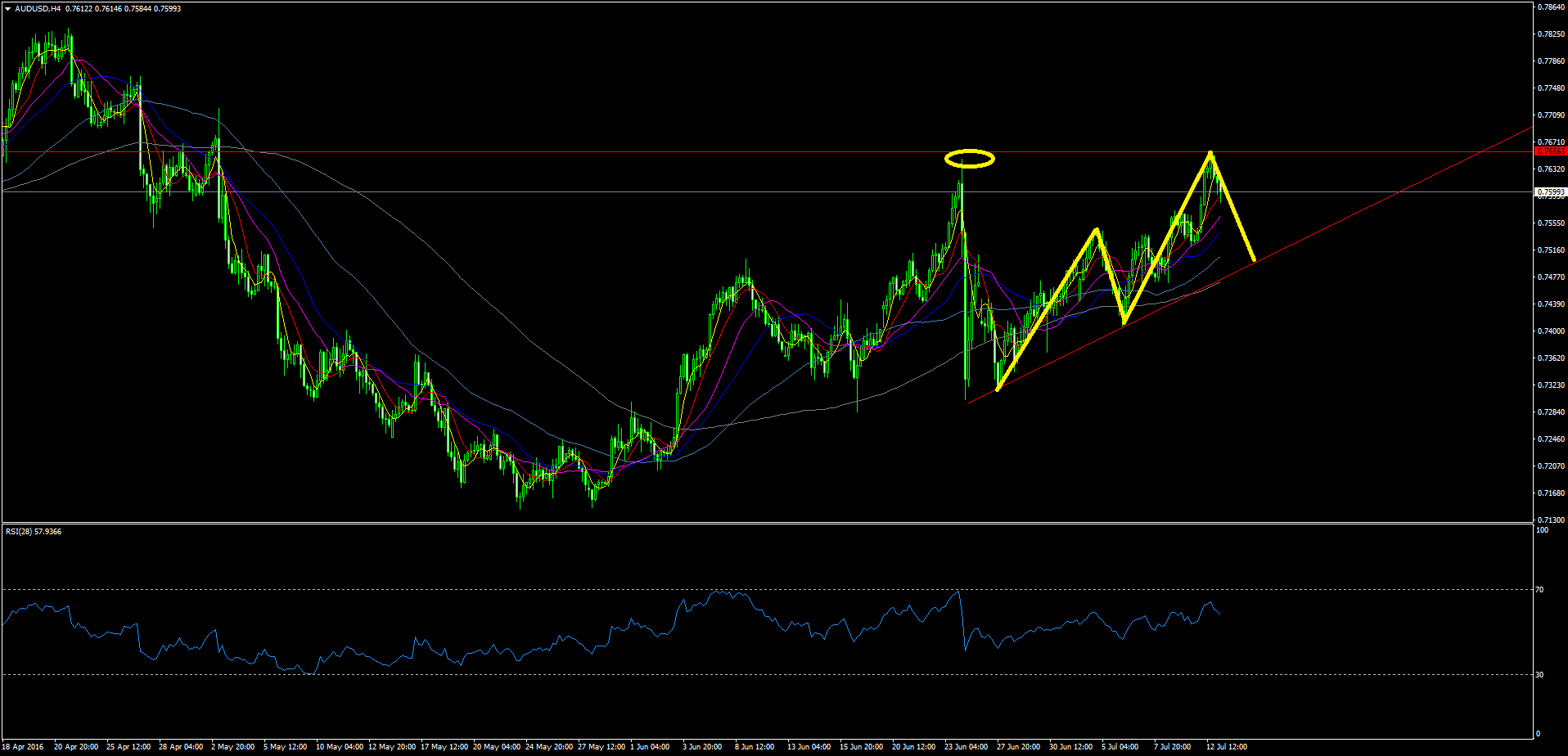Click the red 0.76563 price tag
The width and height of the screenshot is (1568, 756).
pyautogui.click(x=1551, y=151)
